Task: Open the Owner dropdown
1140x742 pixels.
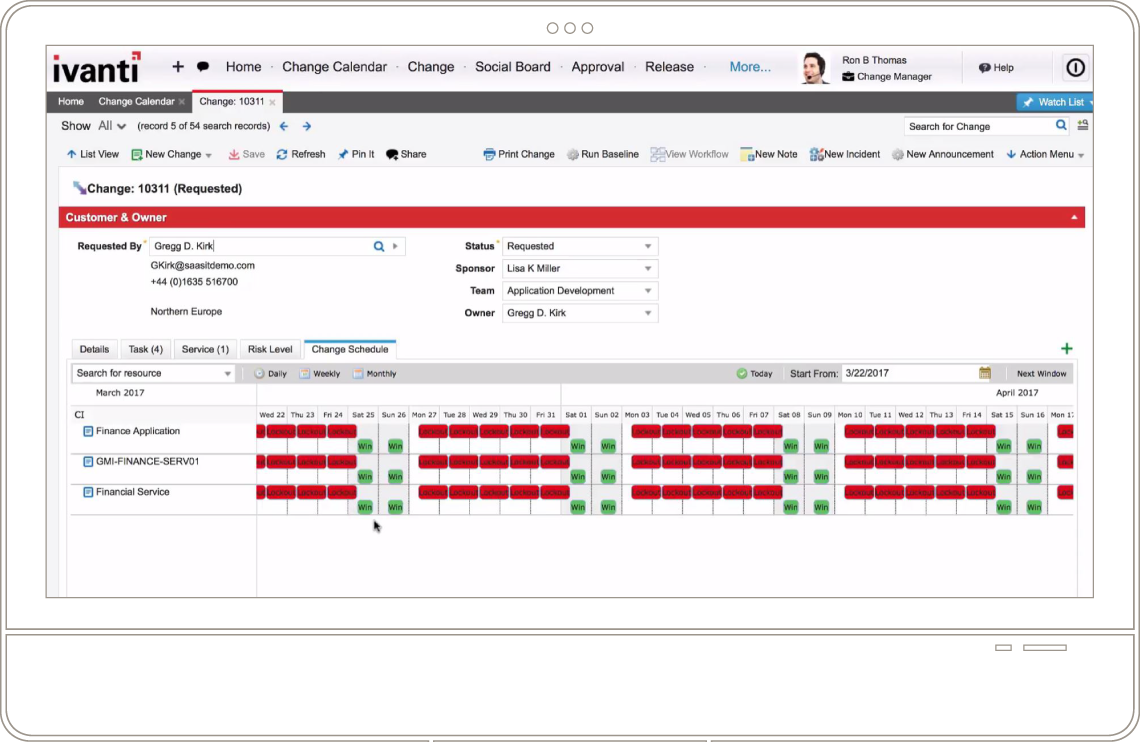Action: click(x=648, y=313)
